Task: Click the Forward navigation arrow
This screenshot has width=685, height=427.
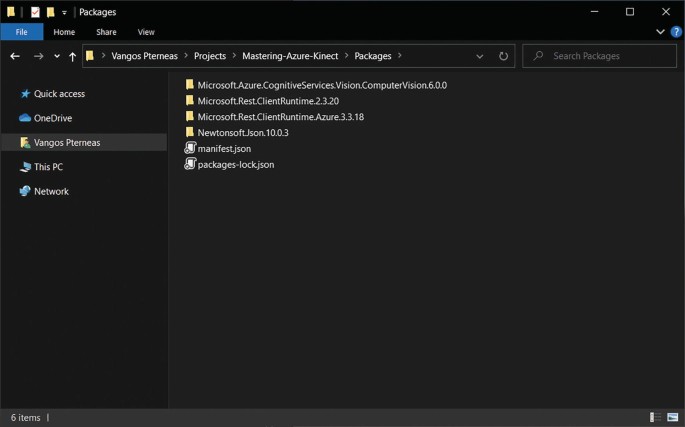Action: coord(38,56)
